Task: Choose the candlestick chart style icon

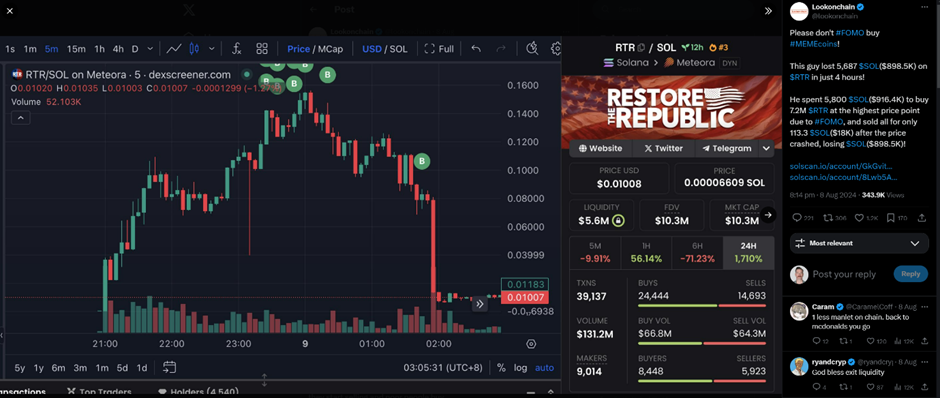Action: [x=194, y=49]
